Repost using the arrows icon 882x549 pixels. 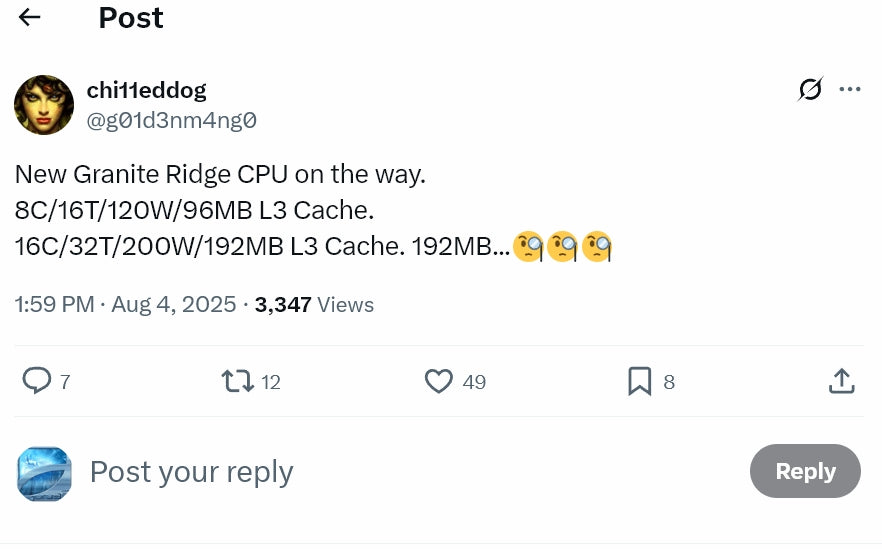click(x=237, y=381)
